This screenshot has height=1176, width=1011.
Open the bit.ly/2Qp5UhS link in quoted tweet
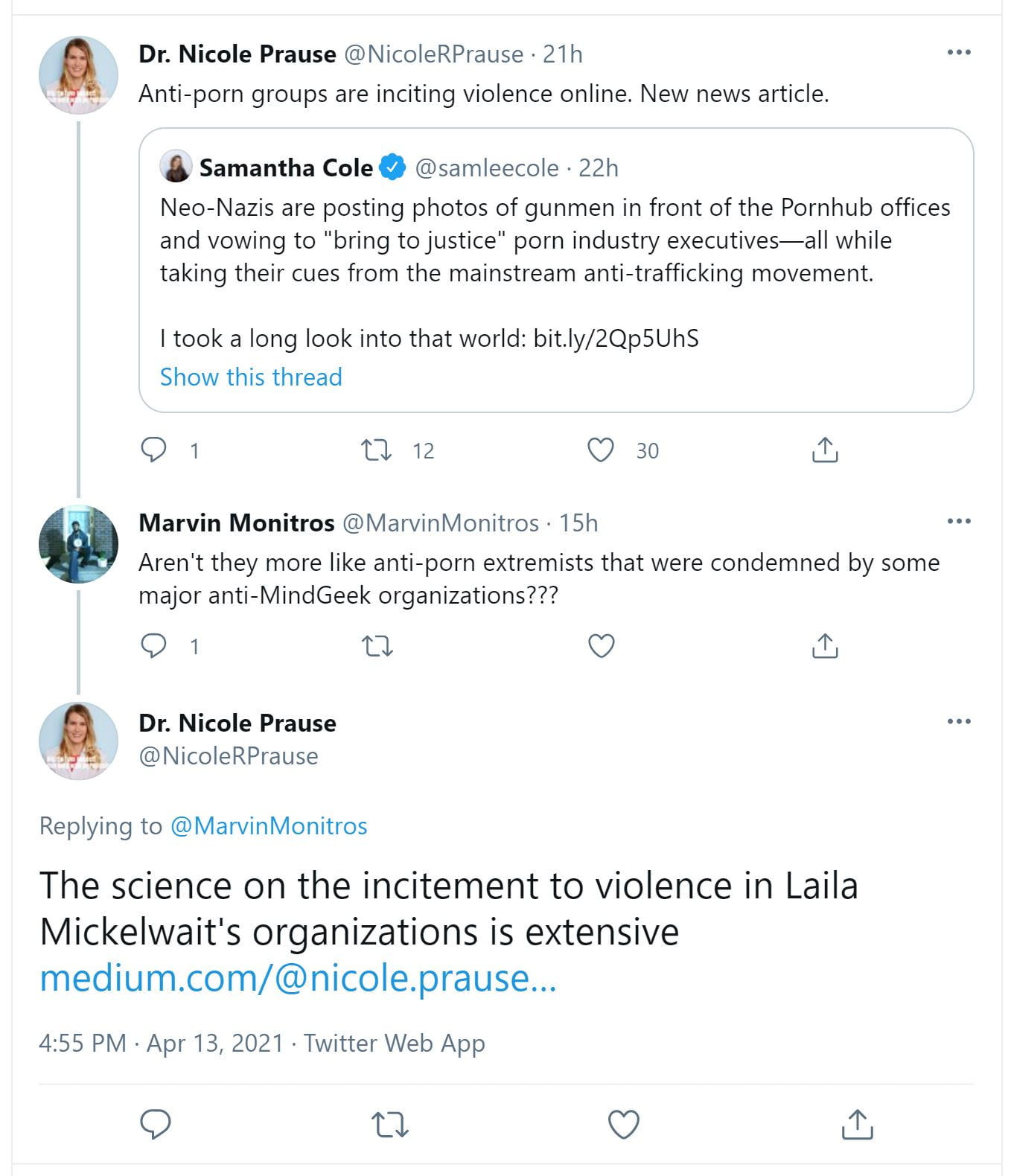coord(616,339)
